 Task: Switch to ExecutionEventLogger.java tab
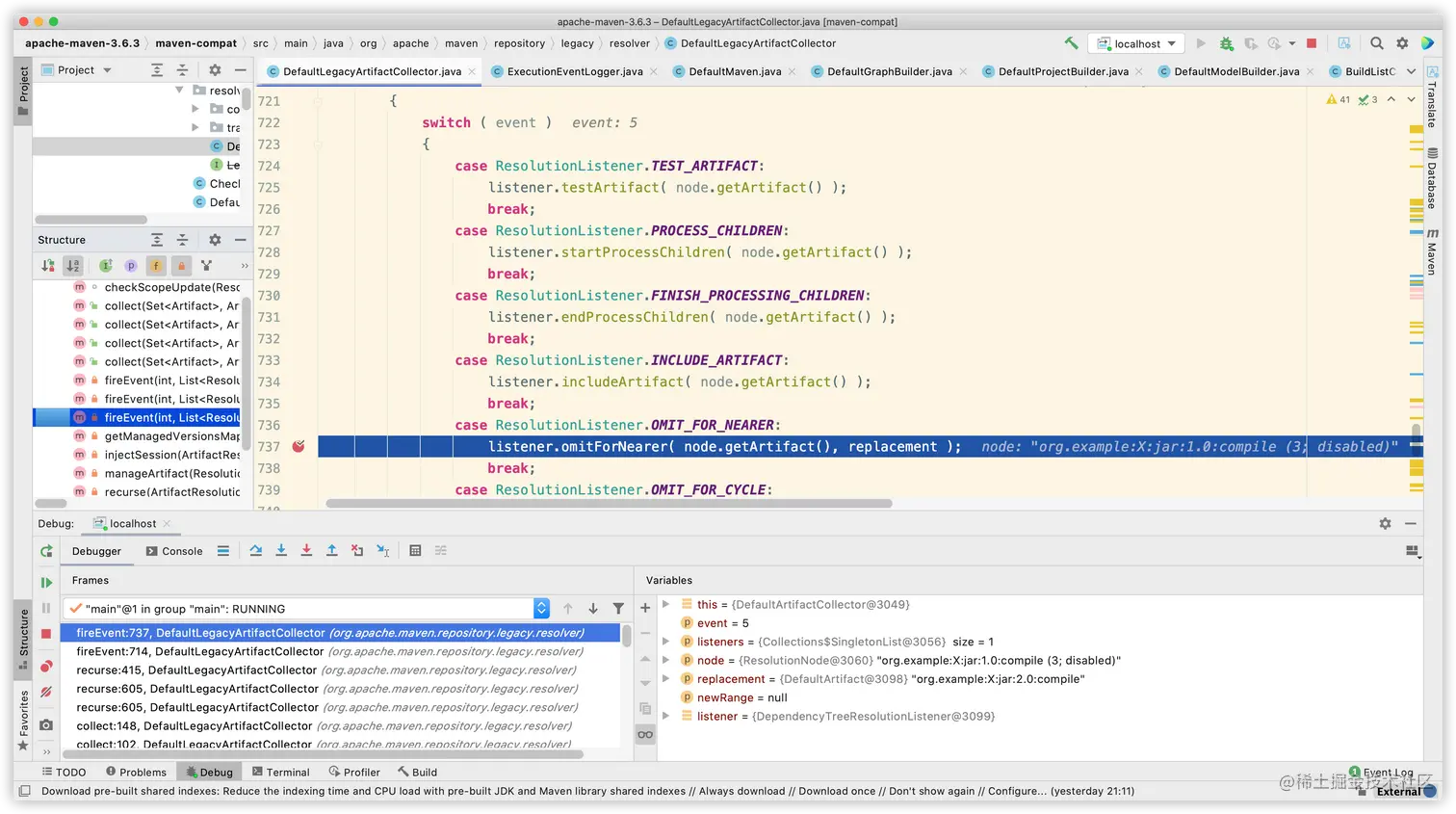click(575, 71)
